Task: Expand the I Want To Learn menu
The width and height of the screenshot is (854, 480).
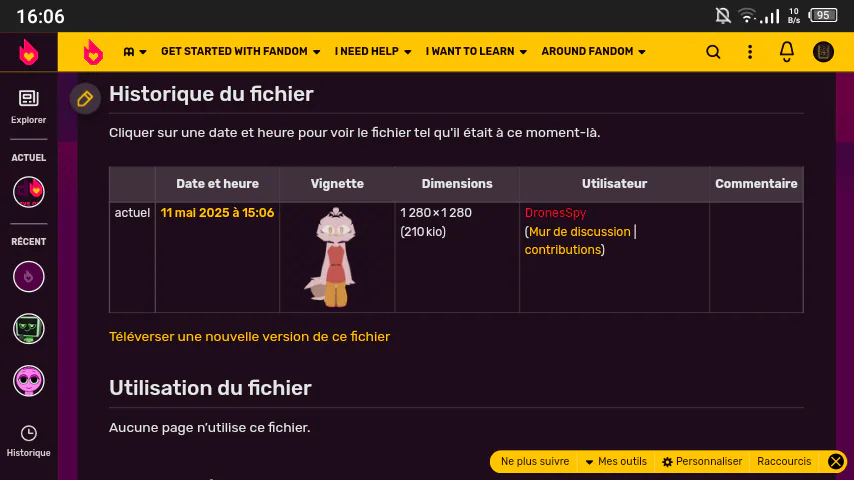Action: tap(476, 52)
